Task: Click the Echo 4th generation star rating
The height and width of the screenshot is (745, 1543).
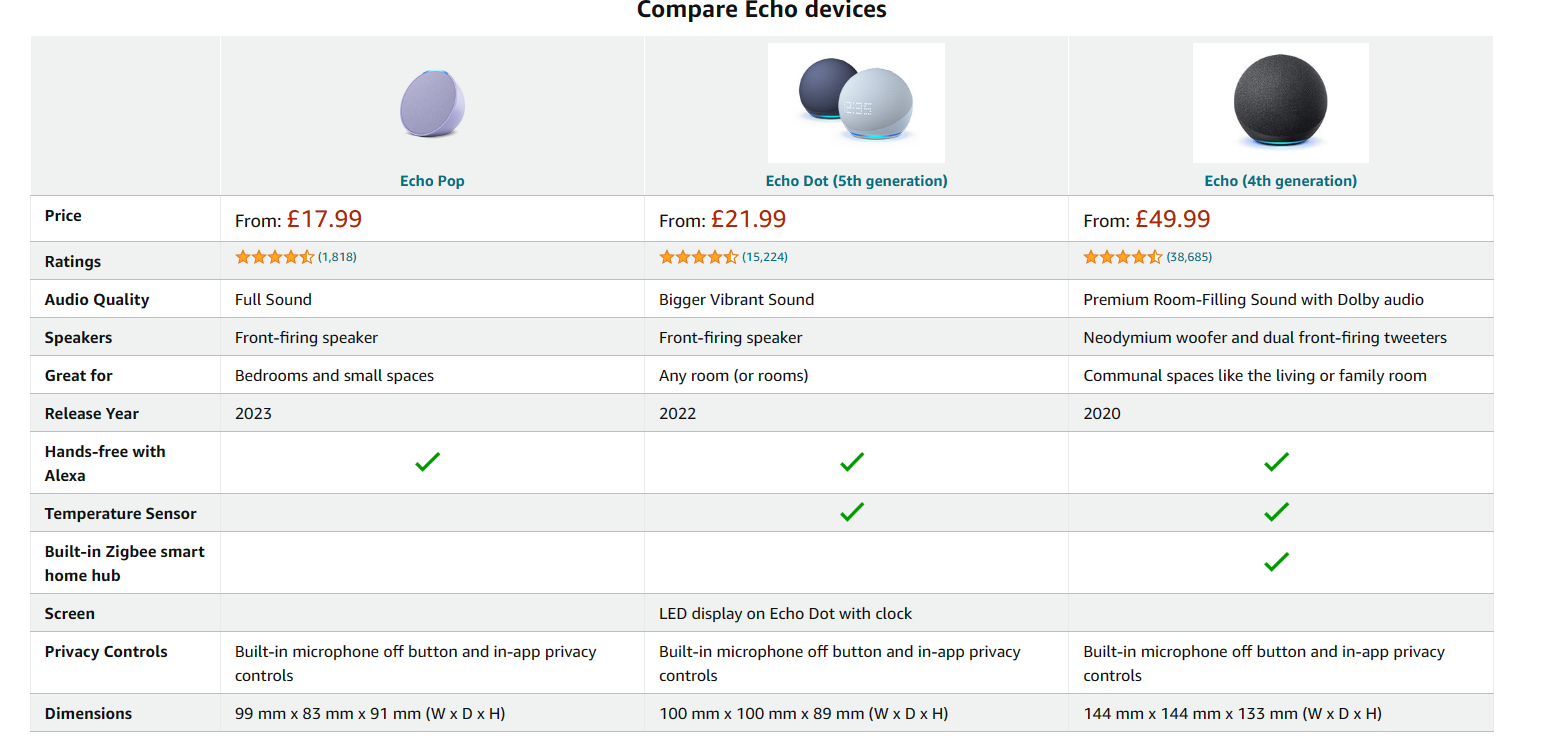Action: point(1122,257)
